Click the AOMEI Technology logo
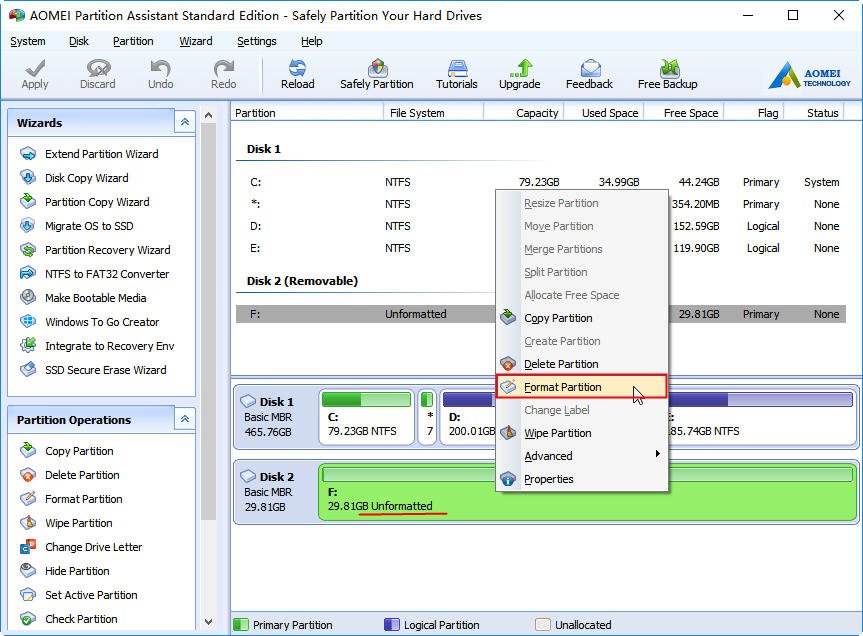Viewport: 863px width, 636px height. coord(810,75)
